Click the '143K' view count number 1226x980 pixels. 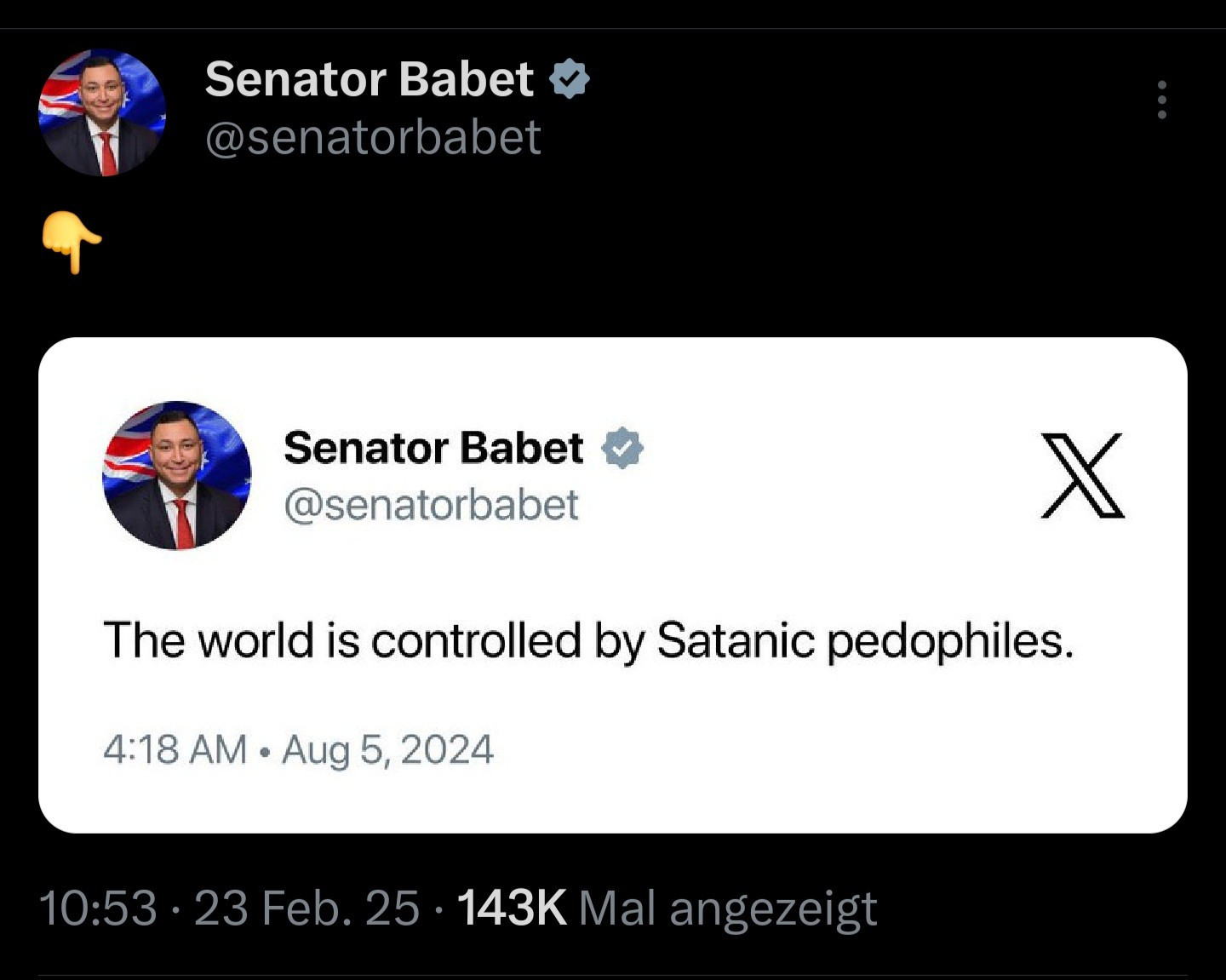(x=512, y=908)
